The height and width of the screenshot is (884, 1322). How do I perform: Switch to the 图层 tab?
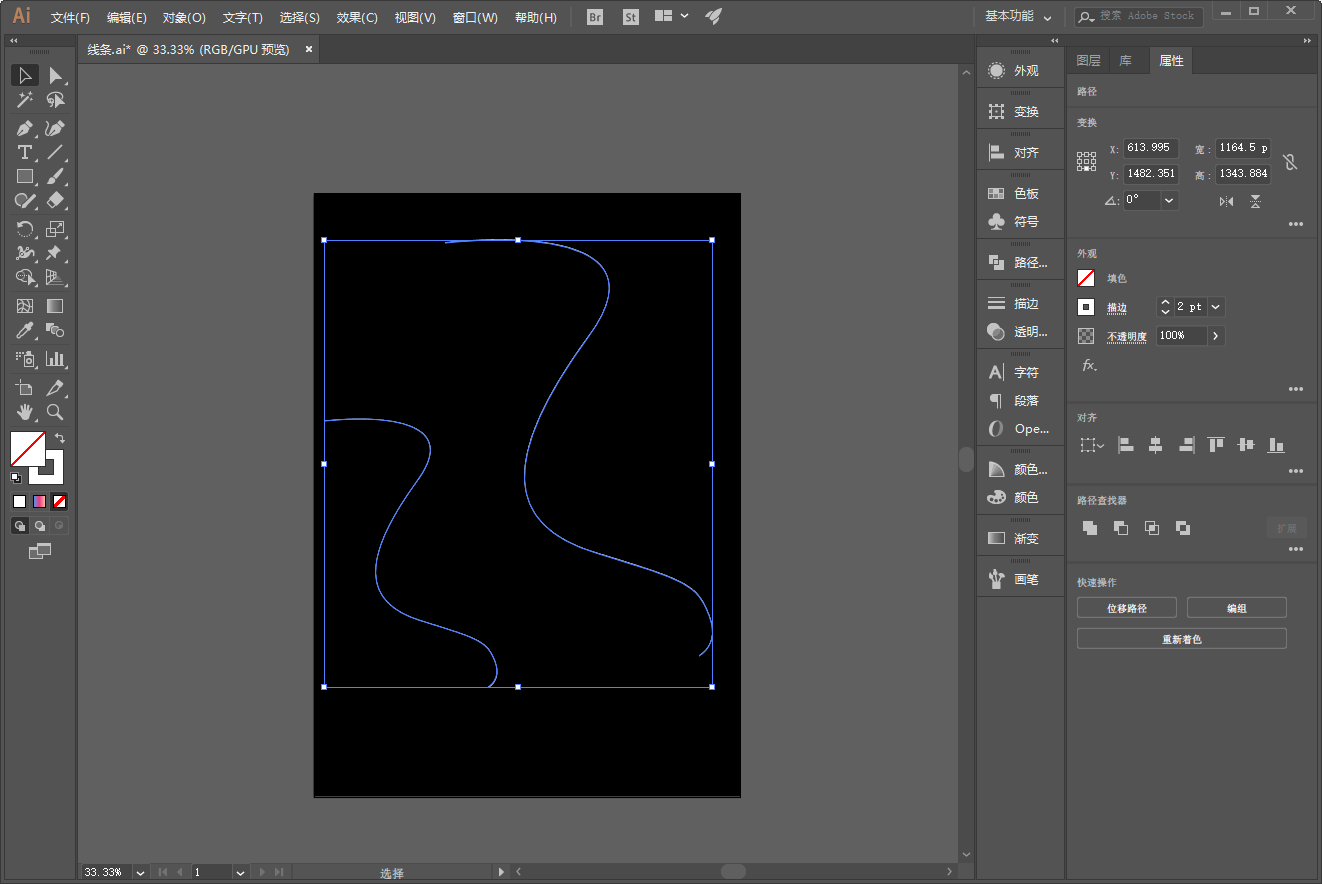click(x=1088, y=61)
